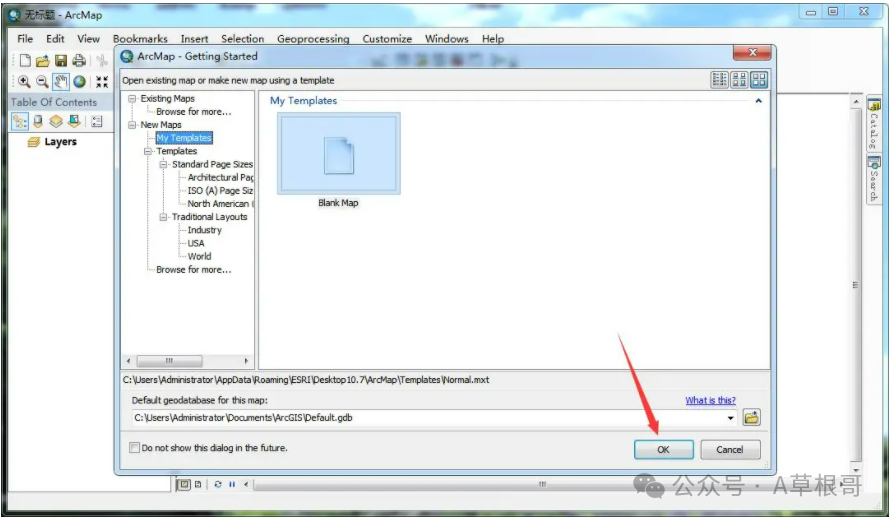Image resolution: width=891 pixels, height=521 pixels.
Task: Switch to List By Selection
Action: point(74,121)
